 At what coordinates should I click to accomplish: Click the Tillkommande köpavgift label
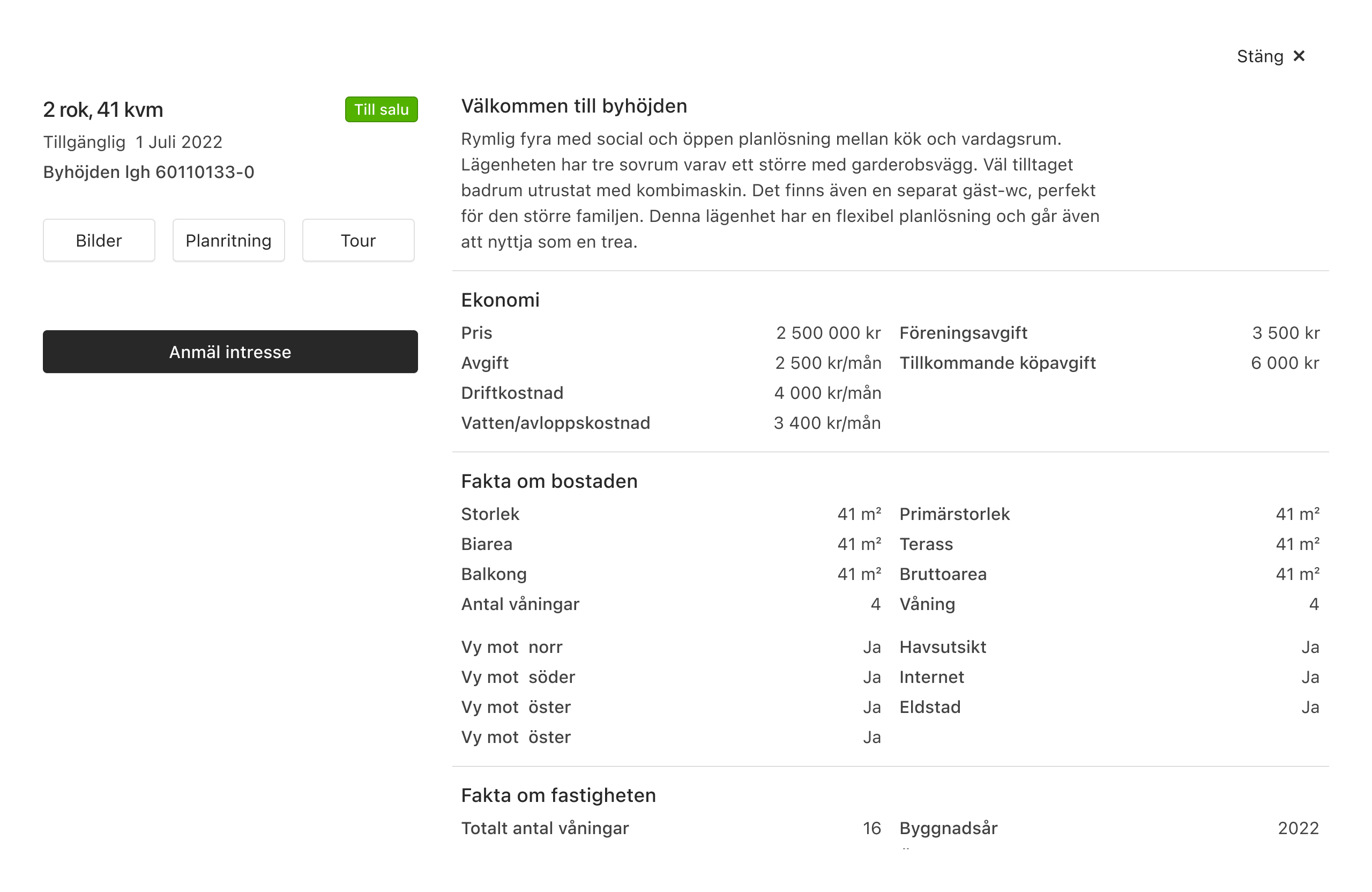tap(997, 363)
